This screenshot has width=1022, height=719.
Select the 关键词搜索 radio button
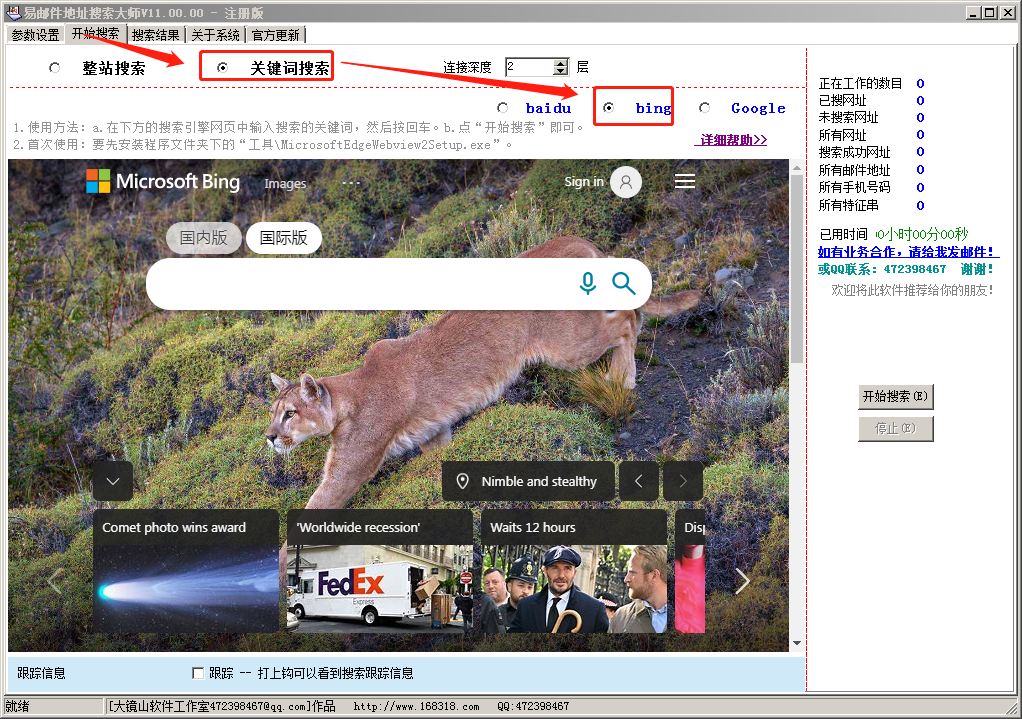click(222, 67)
